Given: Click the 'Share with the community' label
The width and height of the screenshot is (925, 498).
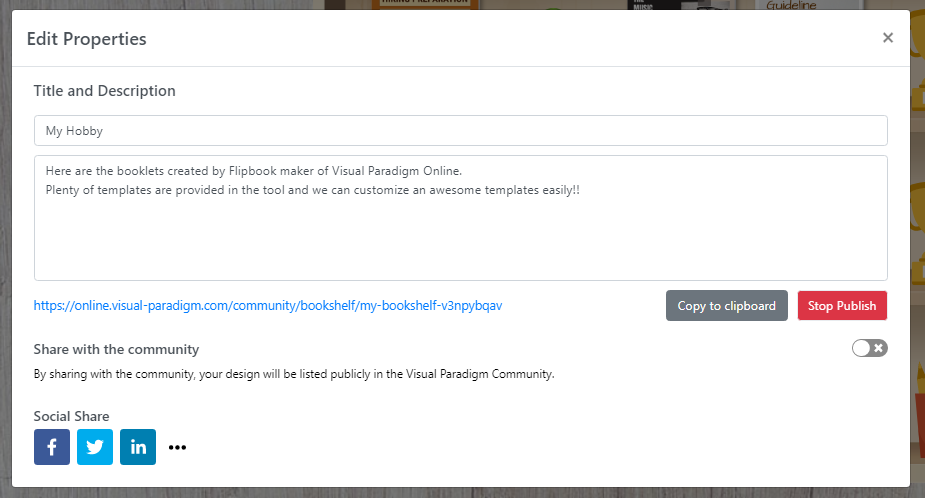Looking at the screenshot, I should point(116,349).
